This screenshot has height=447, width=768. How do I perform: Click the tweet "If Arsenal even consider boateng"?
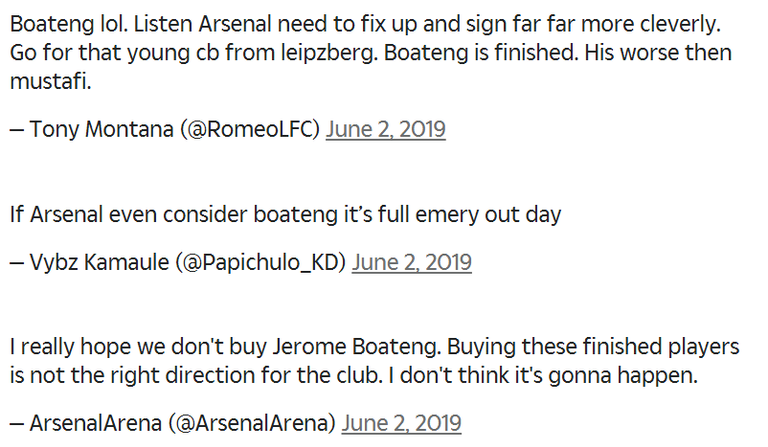point(285,214)
